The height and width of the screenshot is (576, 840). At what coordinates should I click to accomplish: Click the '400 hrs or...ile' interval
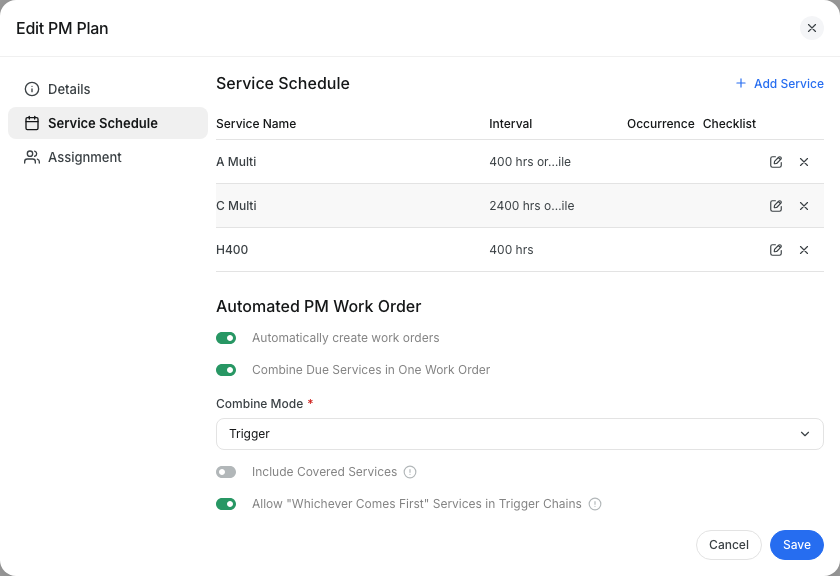(530, 162)
